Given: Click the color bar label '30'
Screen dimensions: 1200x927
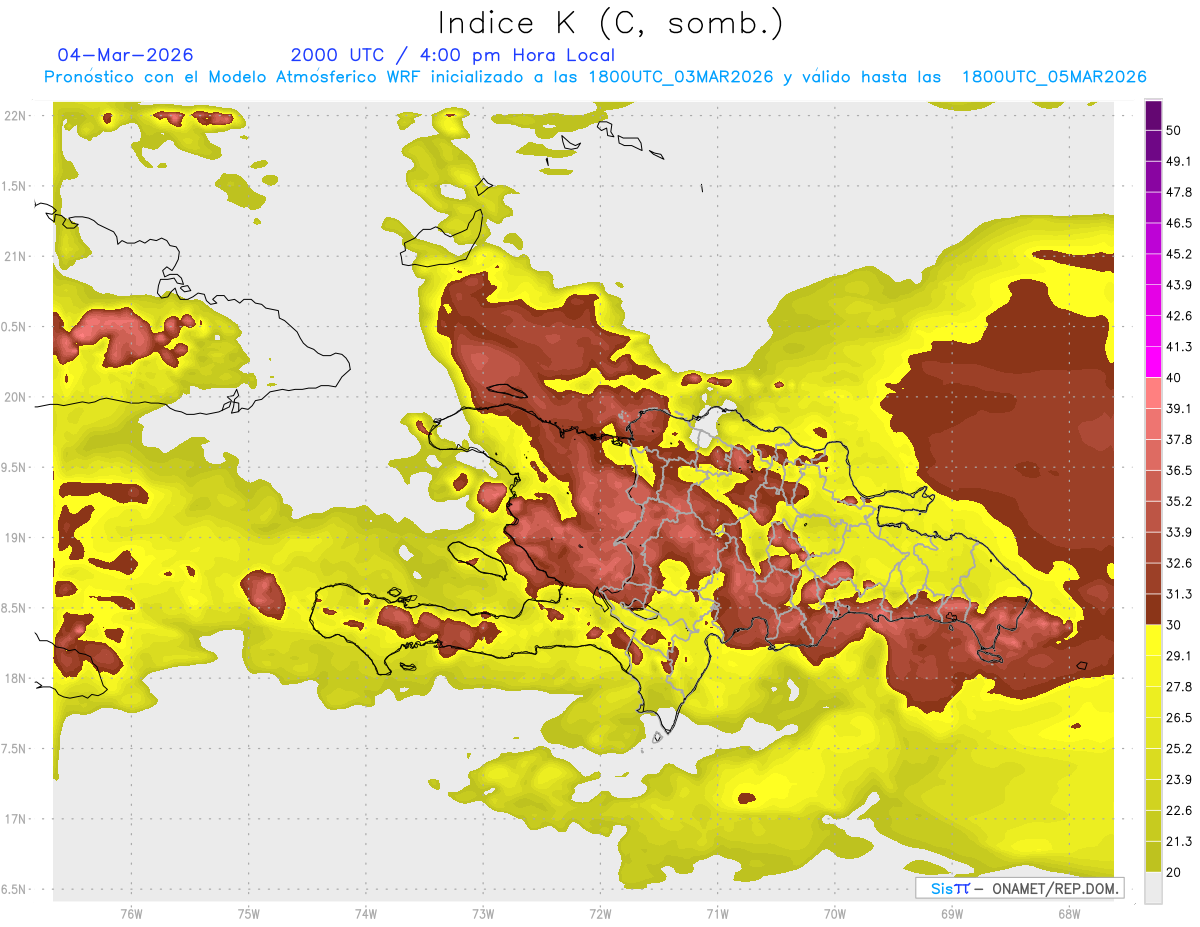Looking at the screenshot, I should pyautogui.click(x=1174, y=625).
